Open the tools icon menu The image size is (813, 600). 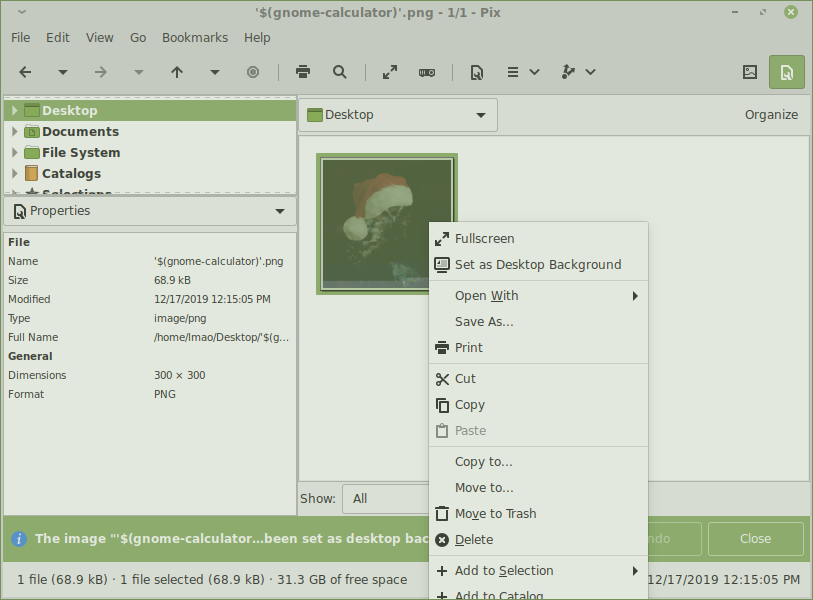(x=568, y=72)
